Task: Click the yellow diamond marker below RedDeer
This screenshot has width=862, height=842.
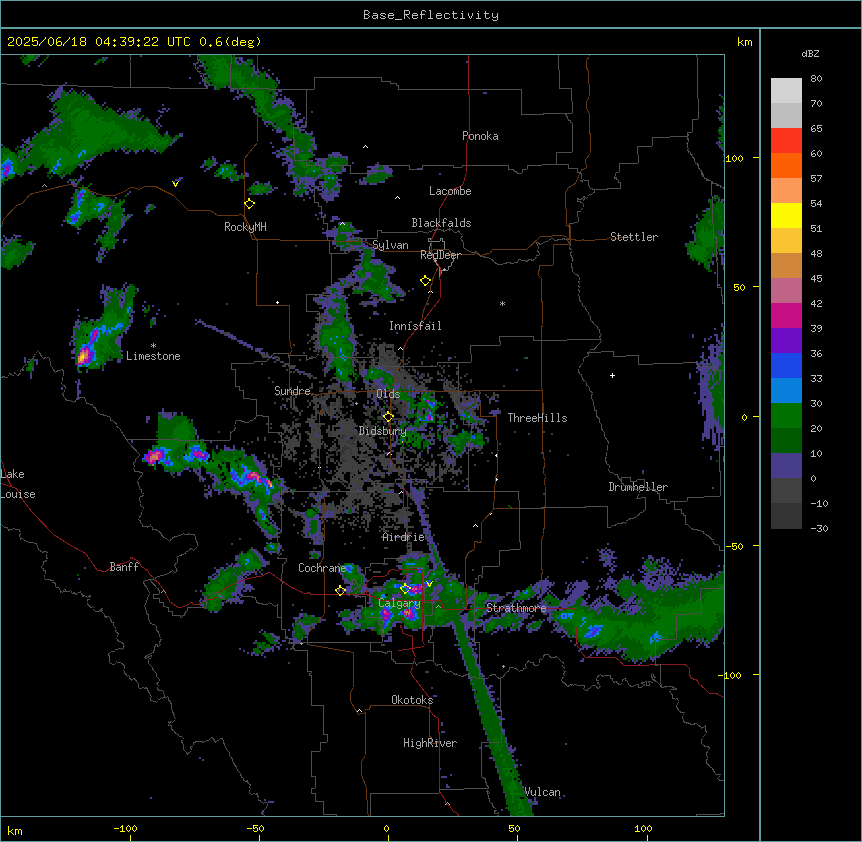Action: [426, 281]
